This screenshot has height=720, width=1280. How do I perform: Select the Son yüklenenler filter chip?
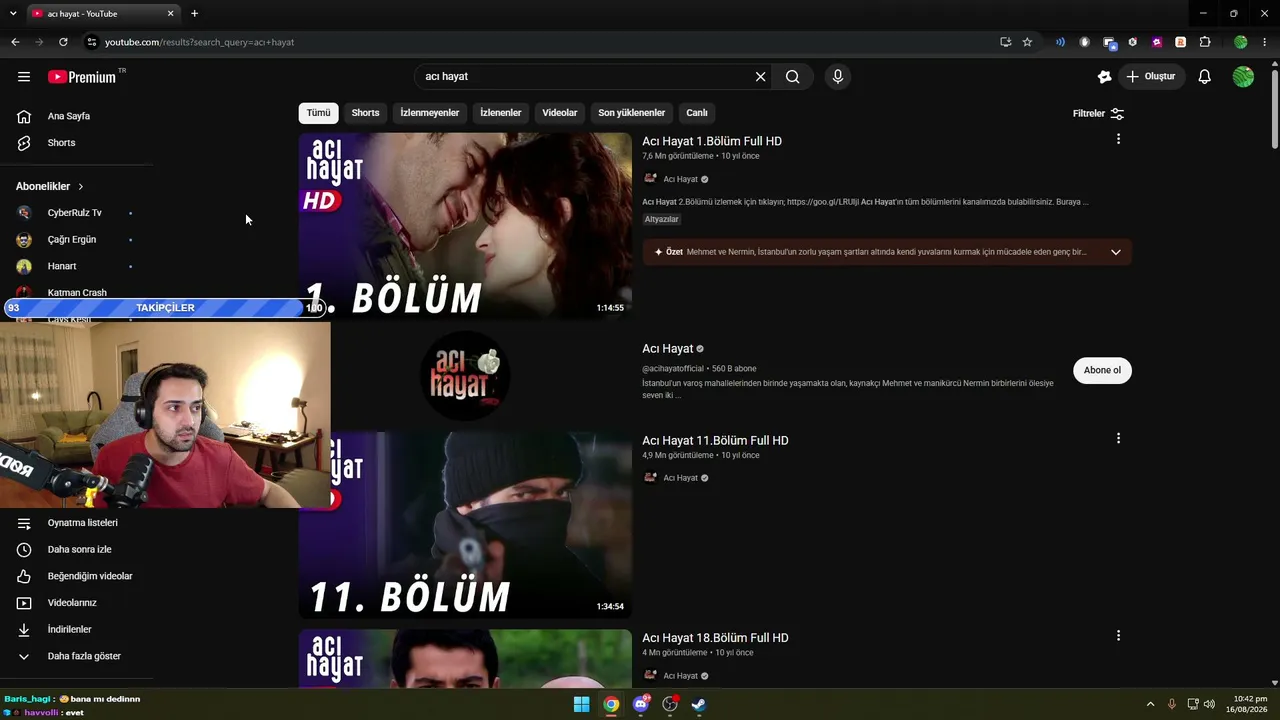tap(631, 113)
